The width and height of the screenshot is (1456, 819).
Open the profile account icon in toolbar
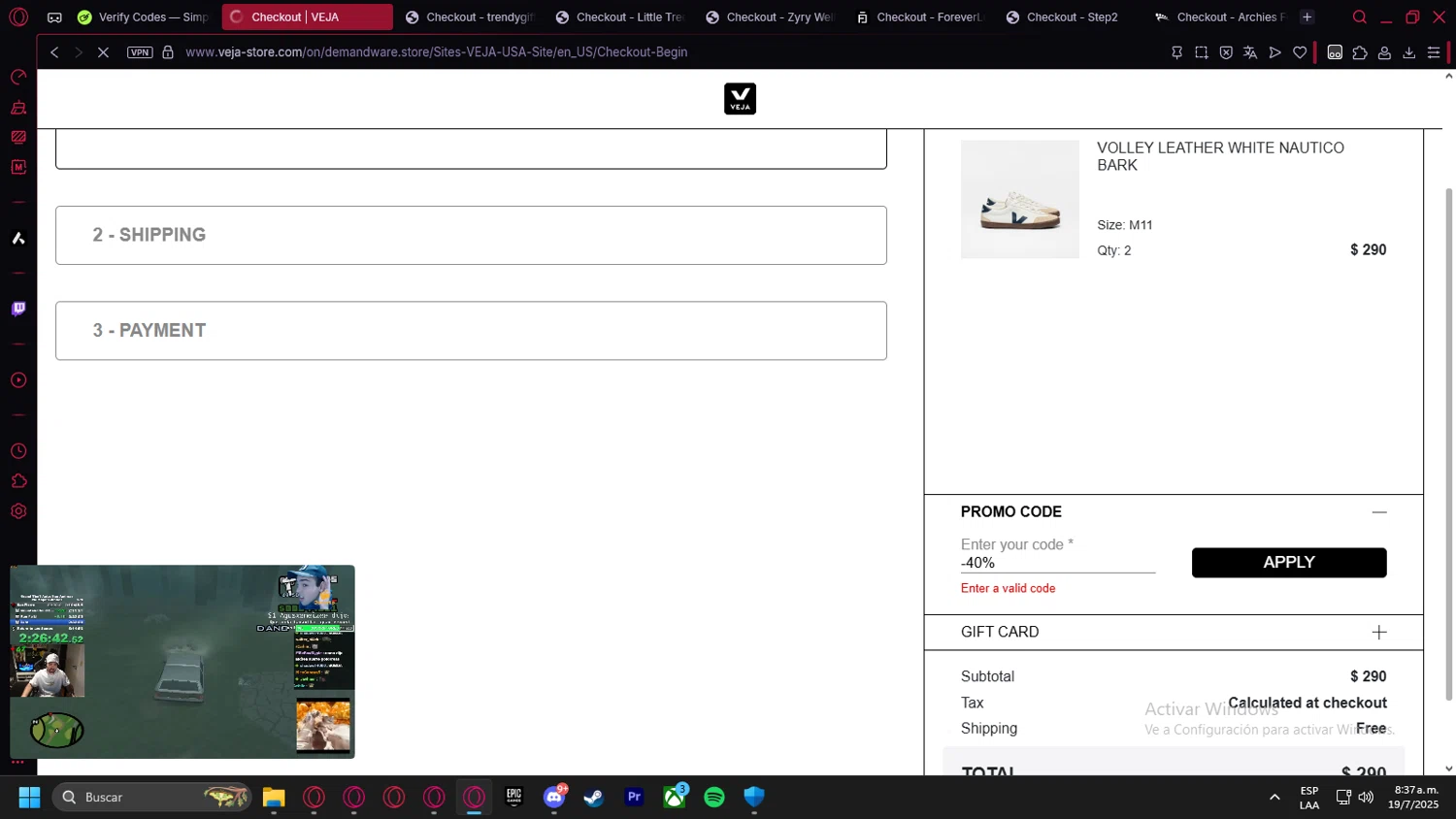point(1384,52)
